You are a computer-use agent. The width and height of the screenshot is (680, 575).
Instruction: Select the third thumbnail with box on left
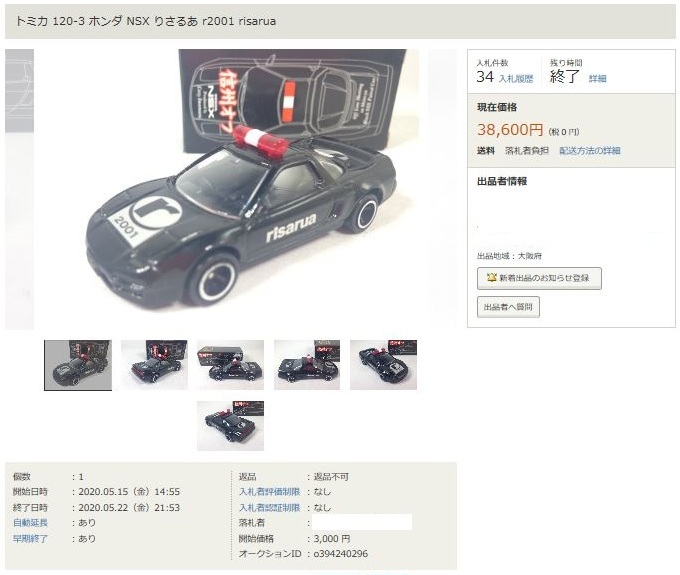[230, 365]
